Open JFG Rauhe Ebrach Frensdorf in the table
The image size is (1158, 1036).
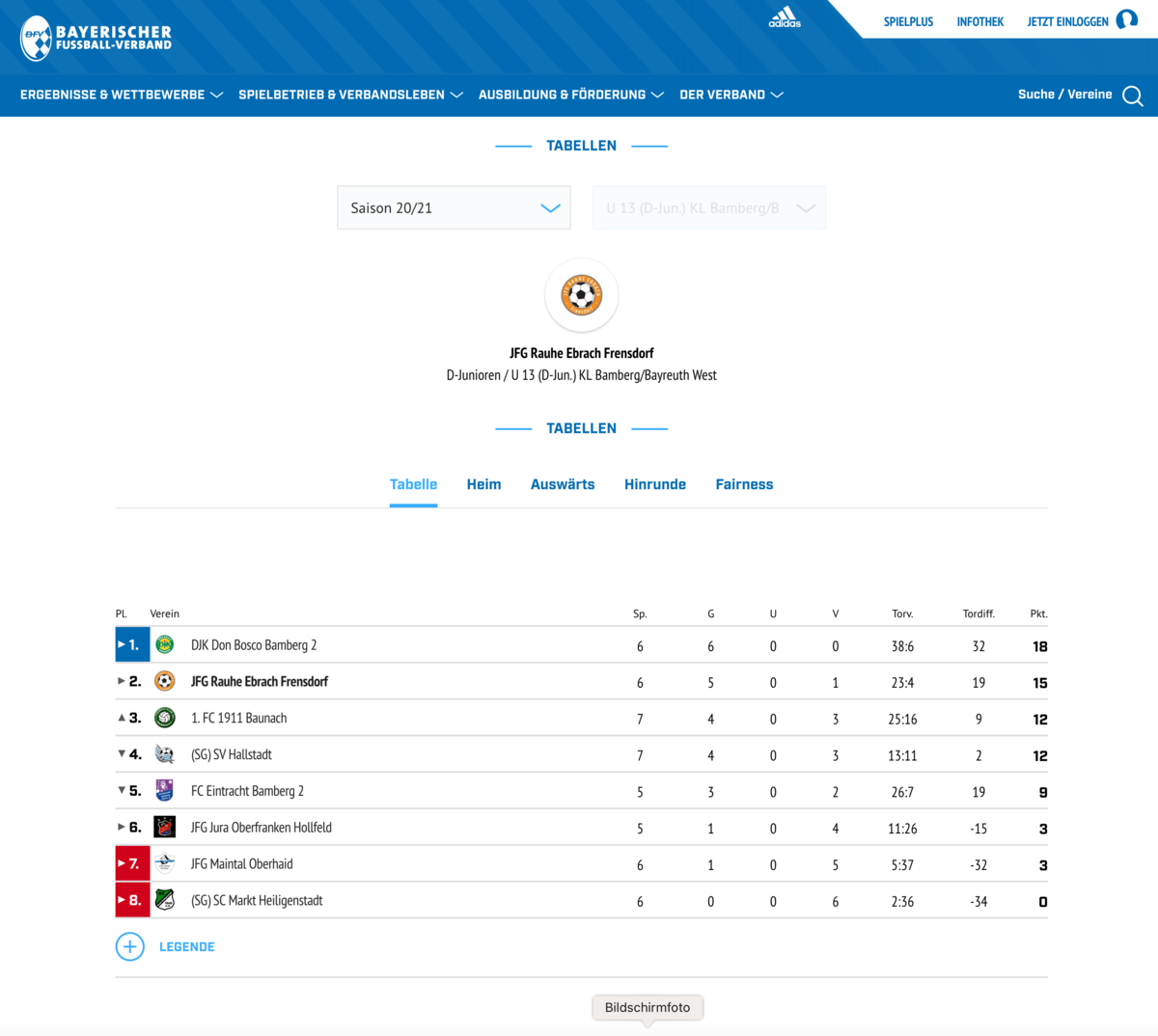[260, 682]
